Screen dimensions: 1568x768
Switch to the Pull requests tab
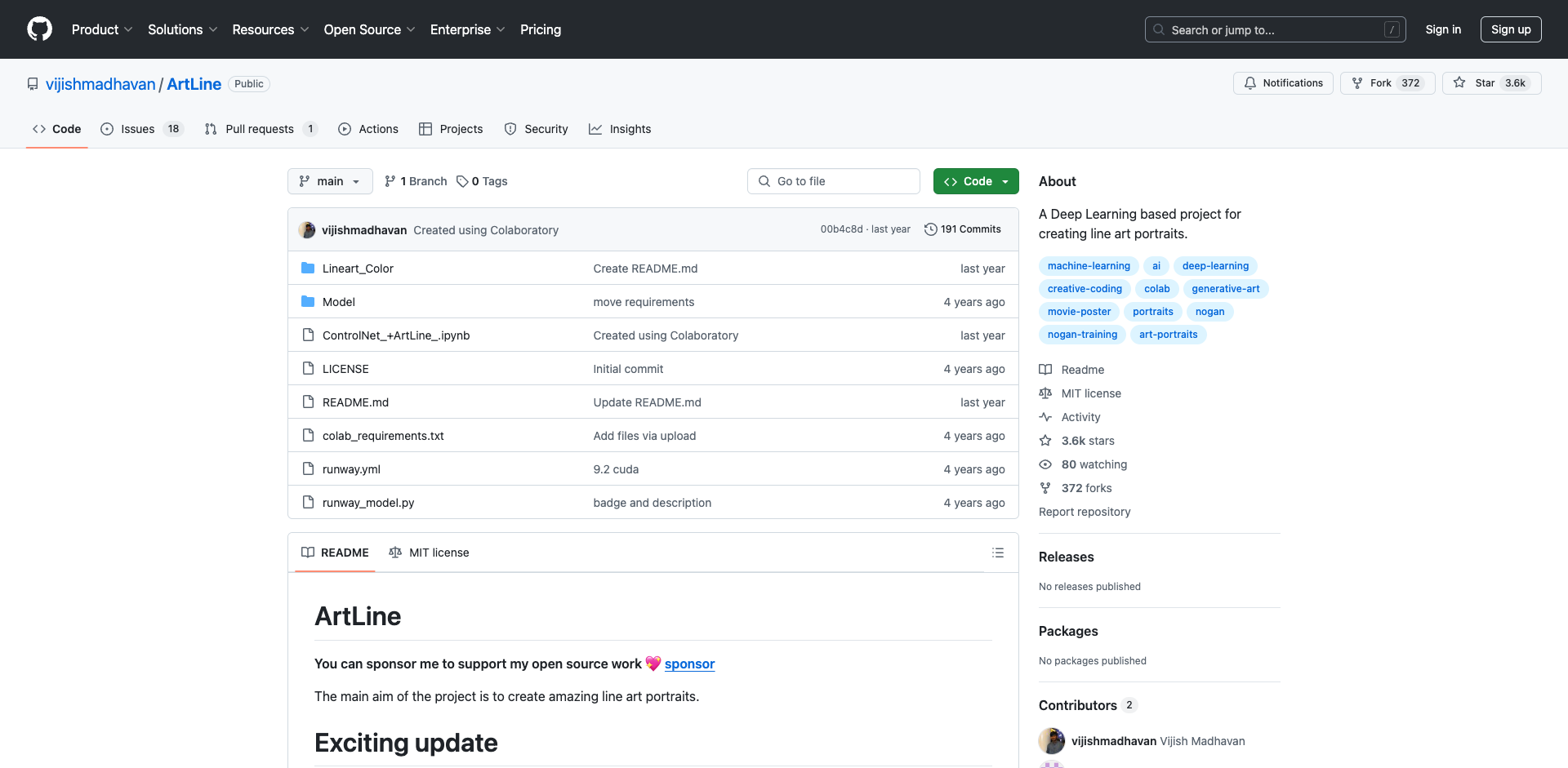(x=261, y=129)
